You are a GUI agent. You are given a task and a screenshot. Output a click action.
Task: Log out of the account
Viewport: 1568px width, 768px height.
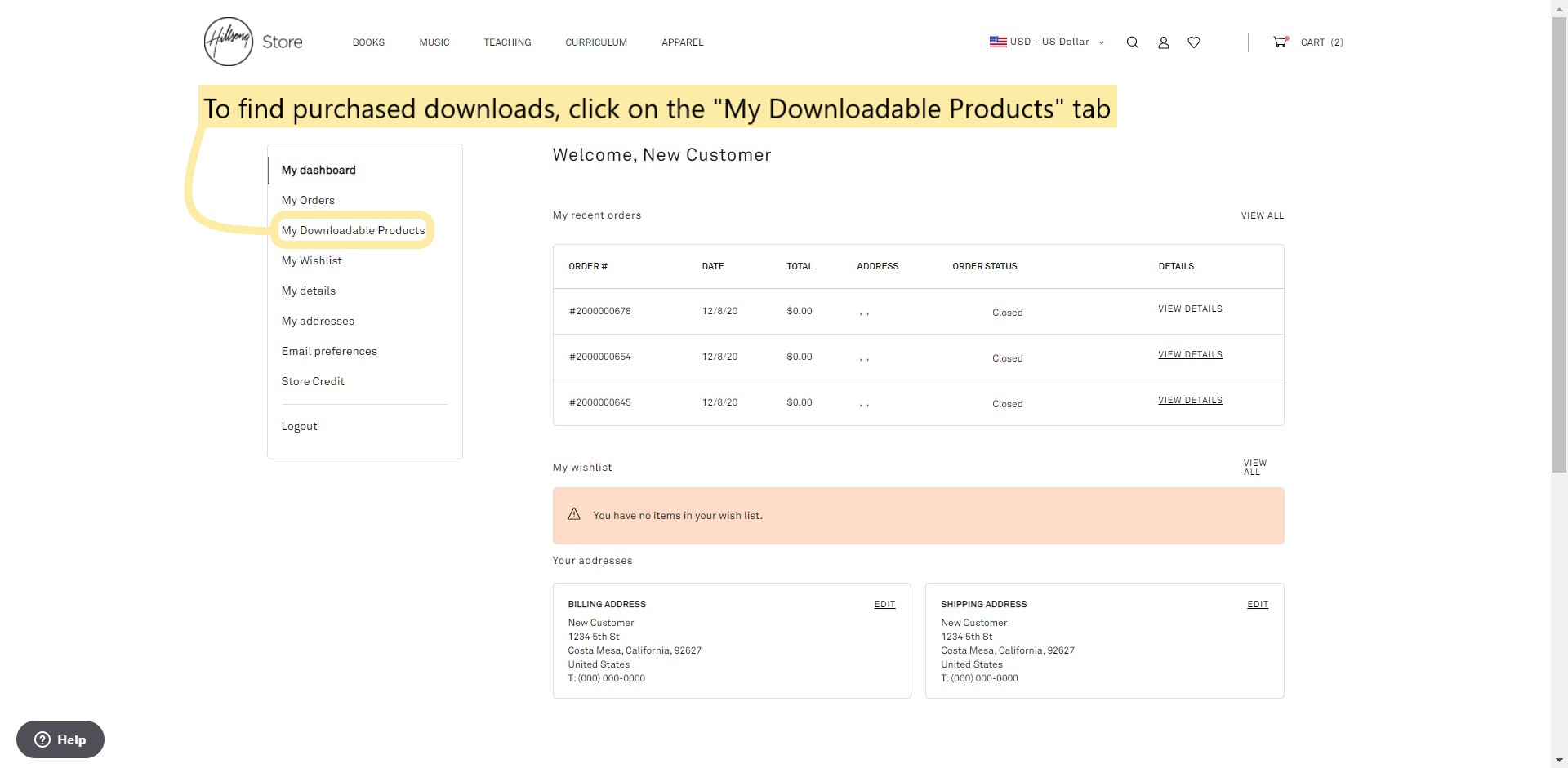click(x=299, y=426)
